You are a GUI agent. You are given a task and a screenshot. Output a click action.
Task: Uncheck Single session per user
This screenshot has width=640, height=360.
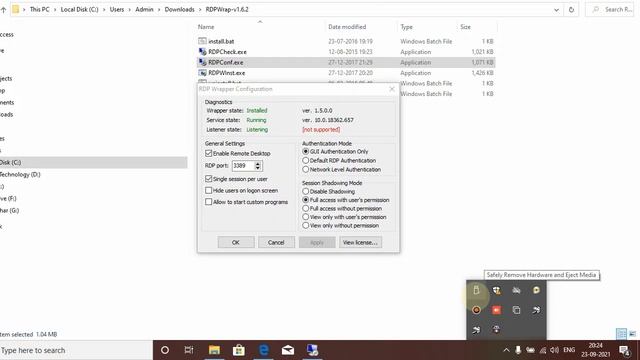(x=209, y=179)
